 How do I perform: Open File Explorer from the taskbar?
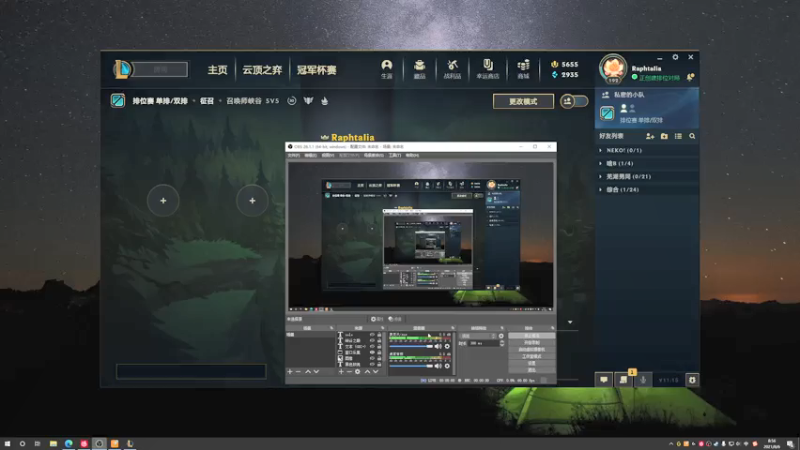coord(53,443)
